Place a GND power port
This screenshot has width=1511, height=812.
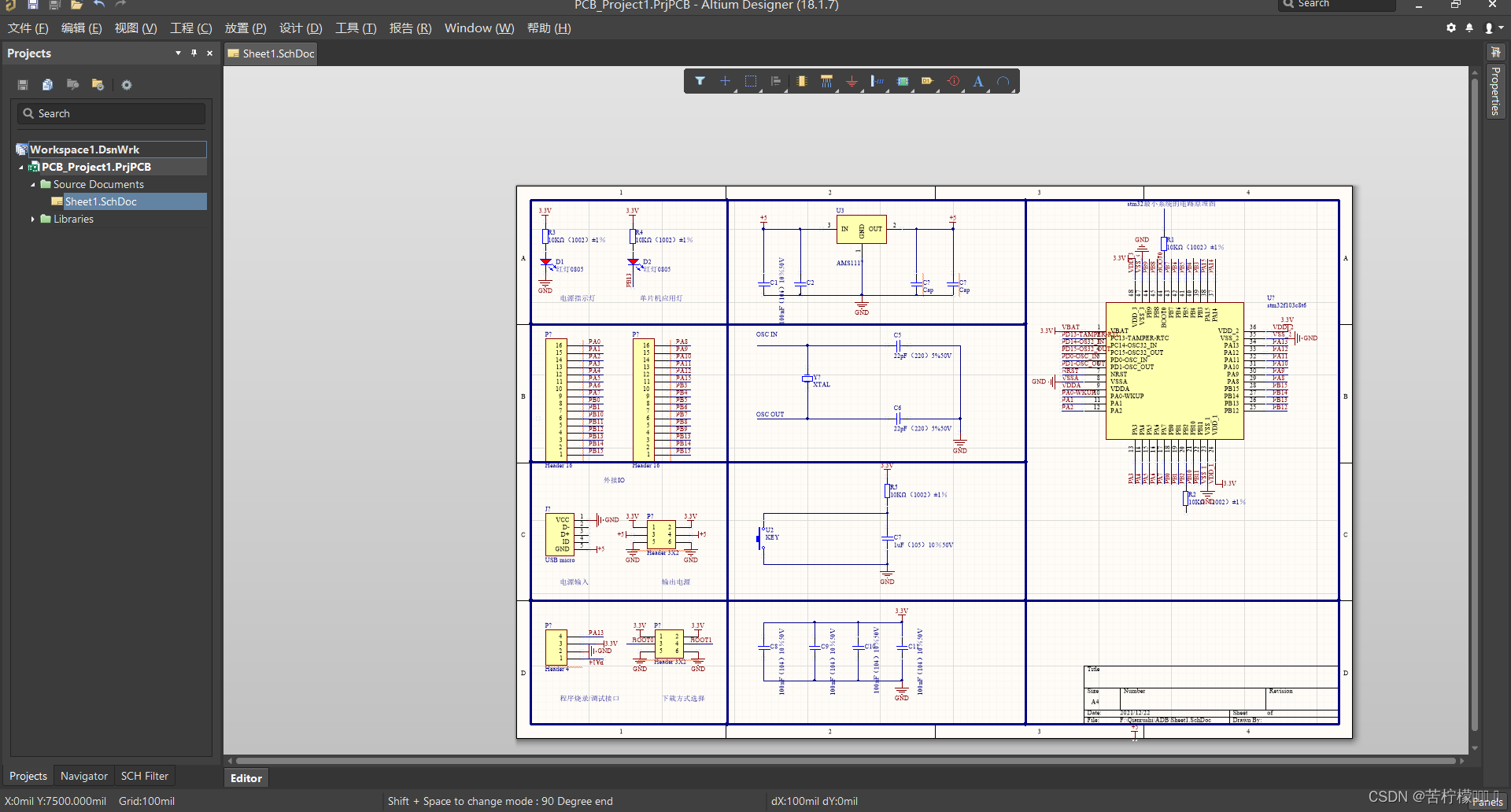[x=852, y=81]
